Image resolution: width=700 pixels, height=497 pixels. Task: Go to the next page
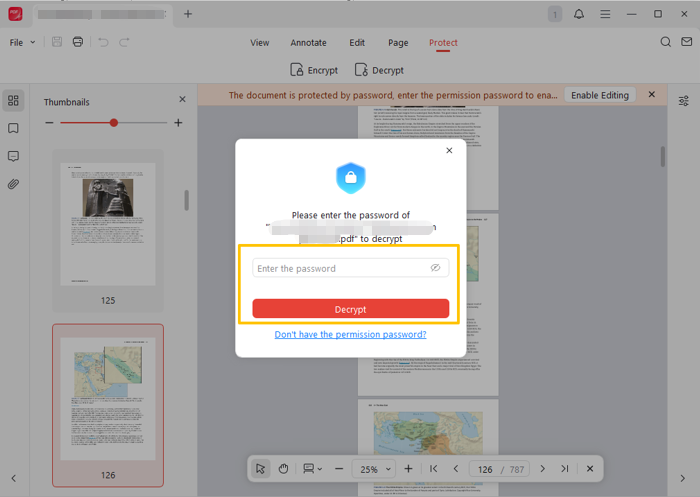coord(542,468)
